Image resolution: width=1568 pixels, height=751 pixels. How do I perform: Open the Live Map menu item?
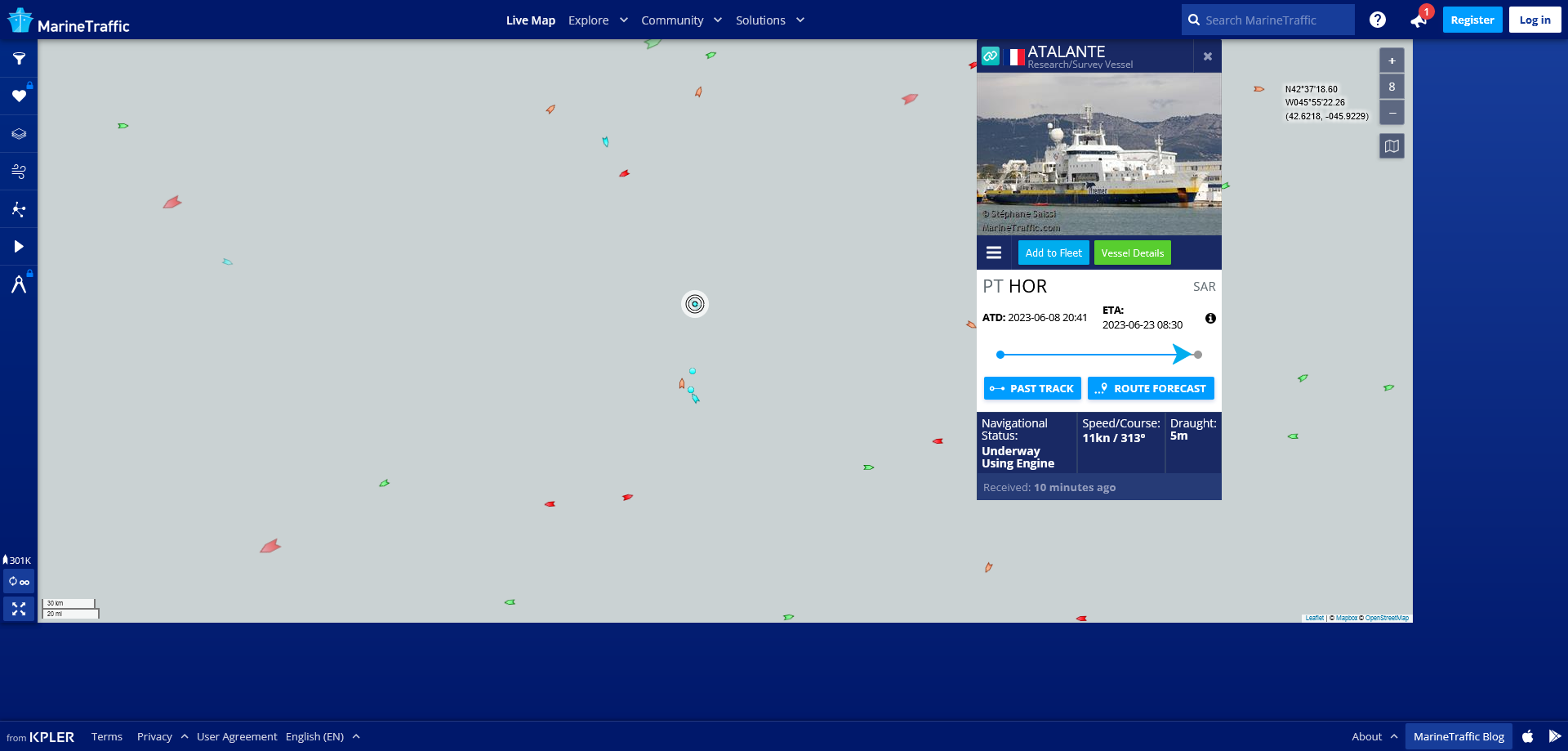pos(531,20)
